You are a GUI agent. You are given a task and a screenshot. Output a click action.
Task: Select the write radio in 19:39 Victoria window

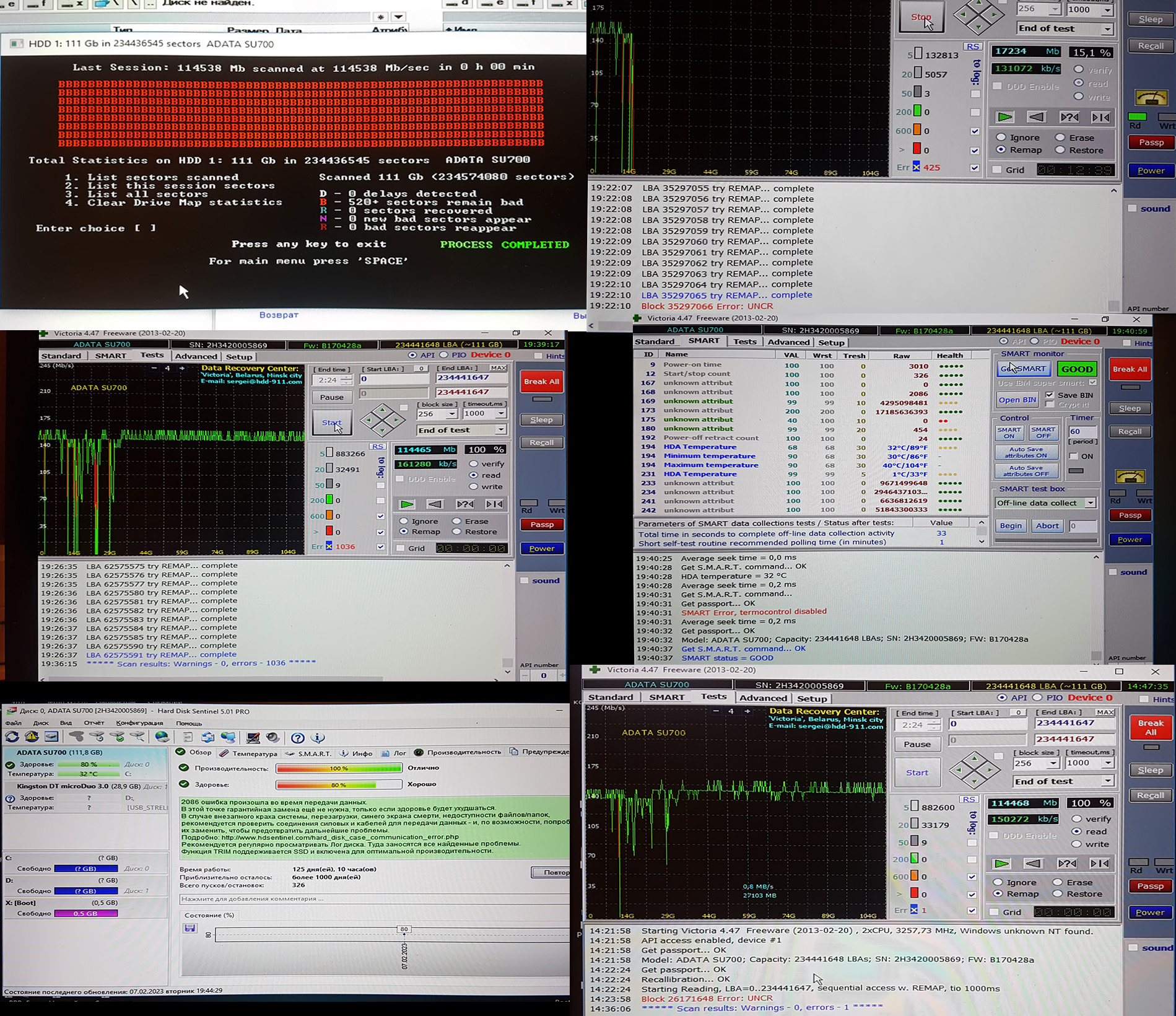coord(474,486)
